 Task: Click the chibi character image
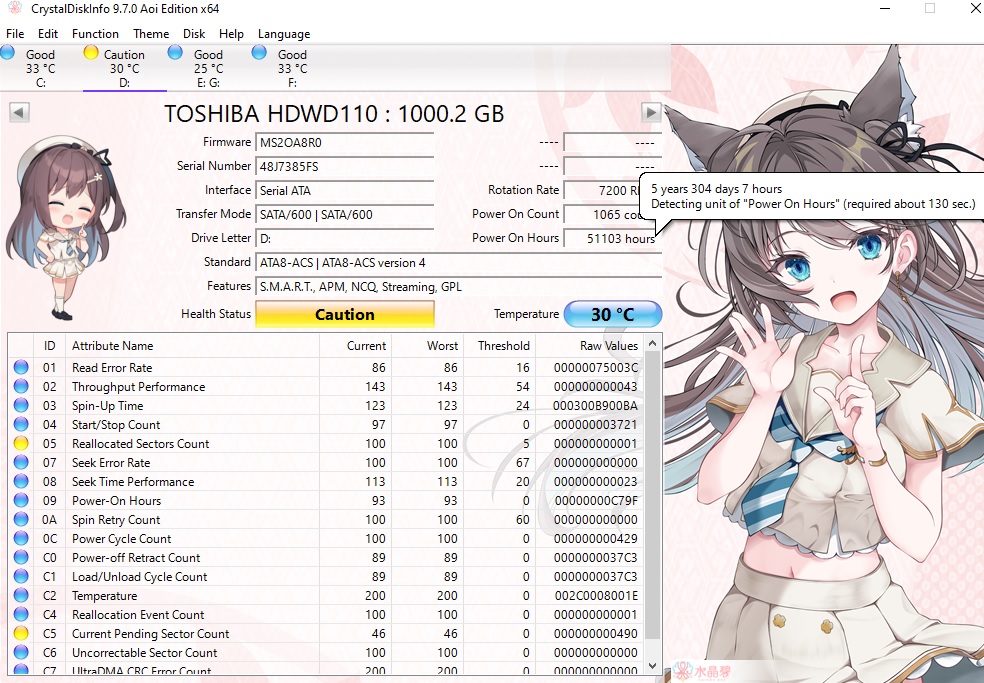(x=65, y=229)
